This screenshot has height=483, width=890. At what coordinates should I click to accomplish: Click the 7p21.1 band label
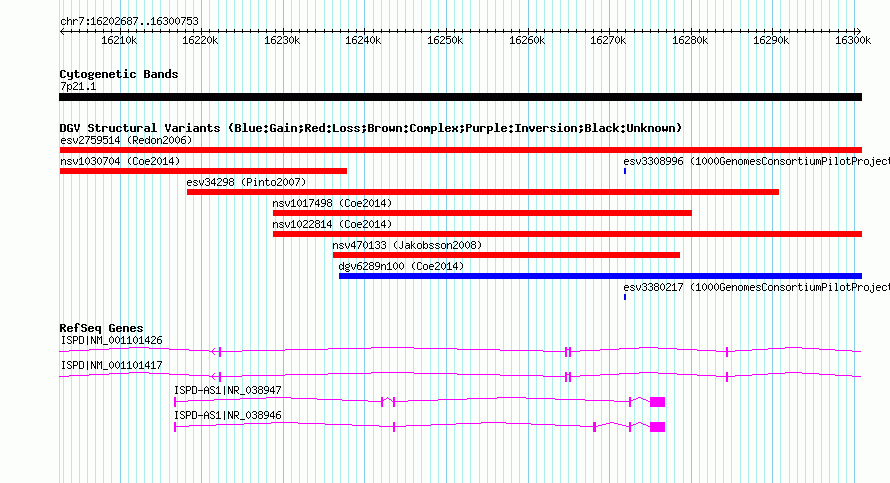(x=78, y=87)
